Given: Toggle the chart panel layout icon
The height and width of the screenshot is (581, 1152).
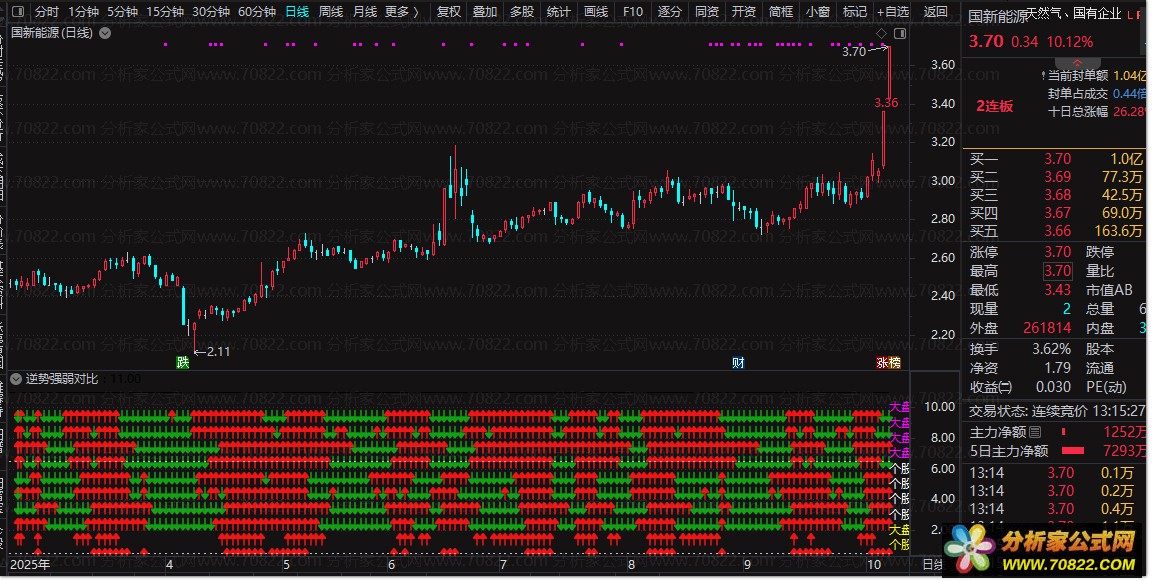Looking at the screenshot, I should coord(899,34).
